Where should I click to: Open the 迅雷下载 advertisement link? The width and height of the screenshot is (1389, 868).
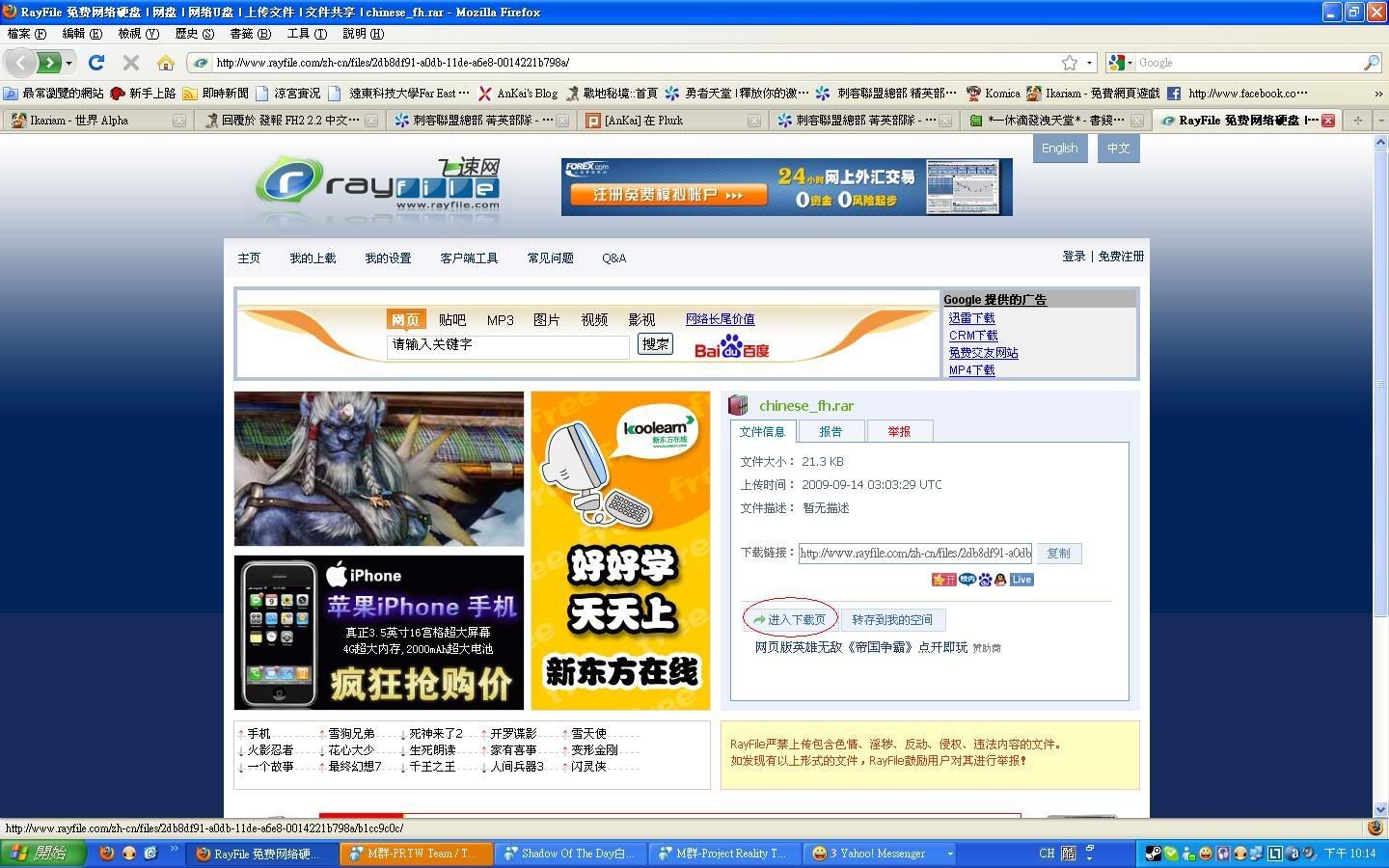pos(971,317)
